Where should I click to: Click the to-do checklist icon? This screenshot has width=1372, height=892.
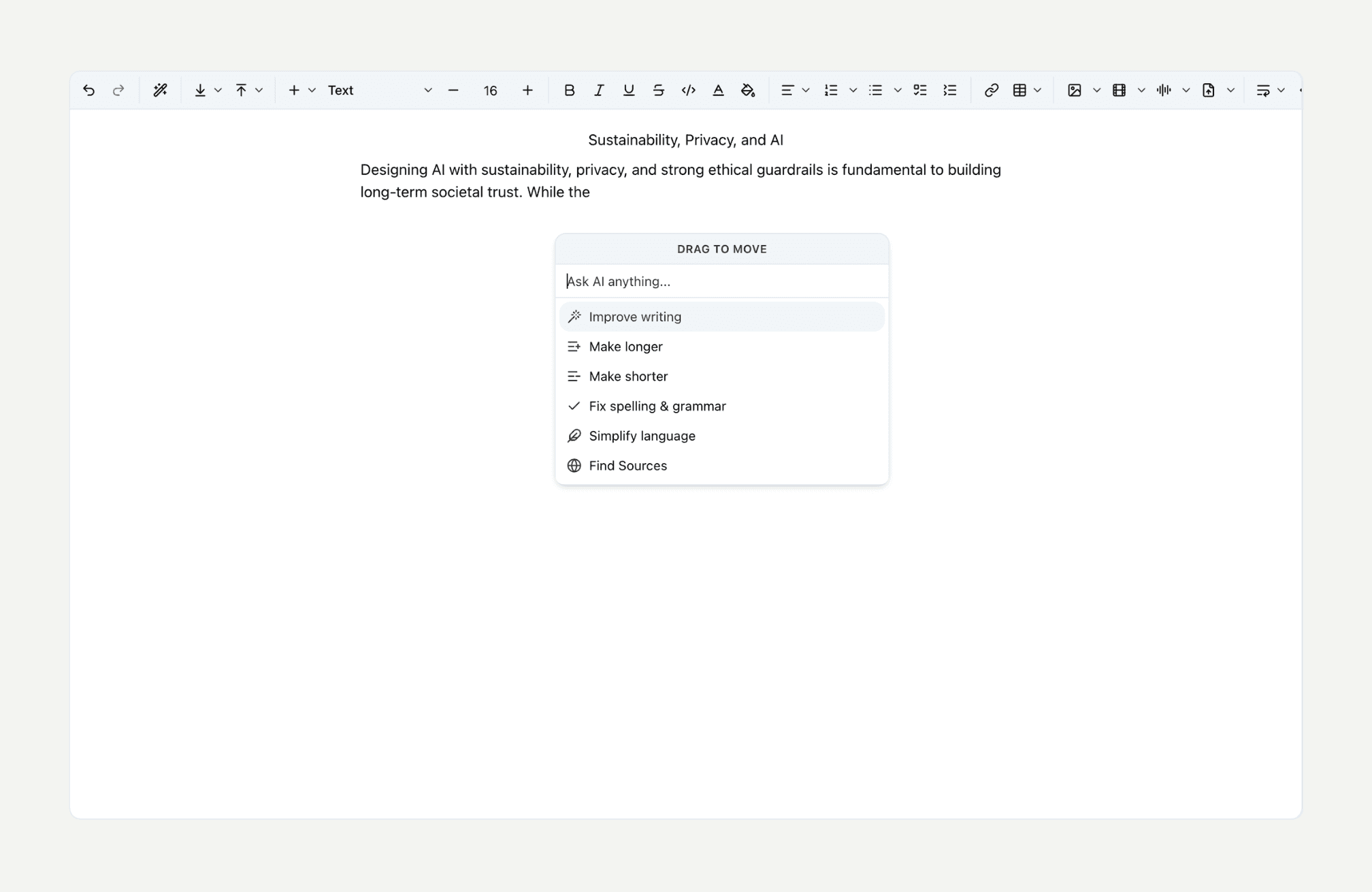[x=920, y=91]
